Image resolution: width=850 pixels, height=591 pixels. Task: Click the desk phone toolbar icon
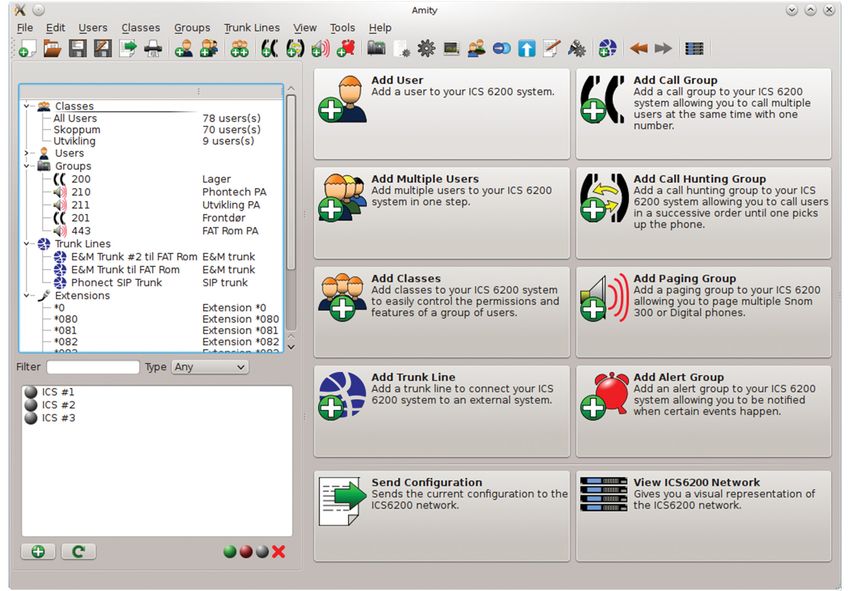point(376,49)
